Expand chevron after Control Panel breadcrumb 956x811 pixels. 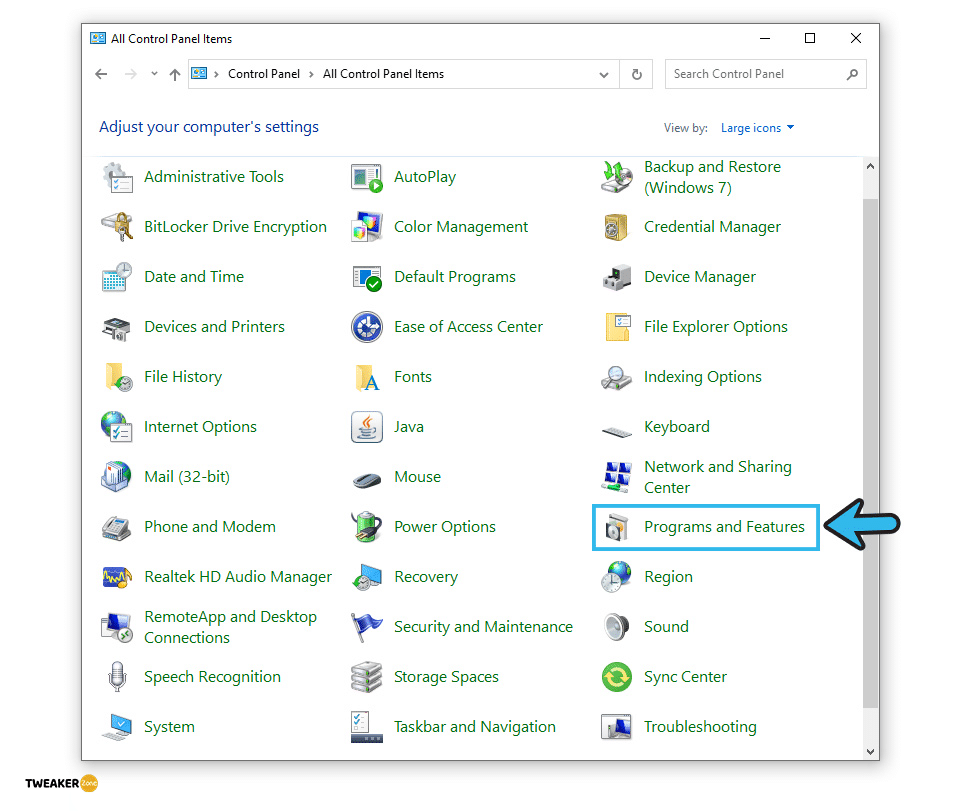coord(311,74)
